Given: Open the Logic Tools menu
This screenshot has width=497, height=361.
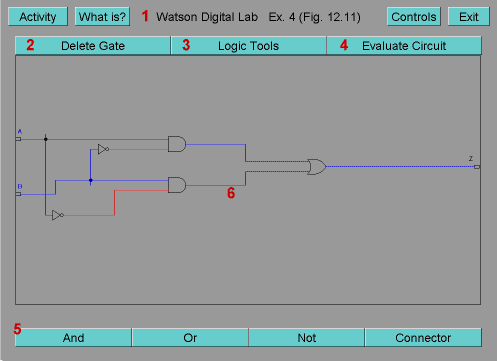Looking at the screenshot, I should point(248,46).
